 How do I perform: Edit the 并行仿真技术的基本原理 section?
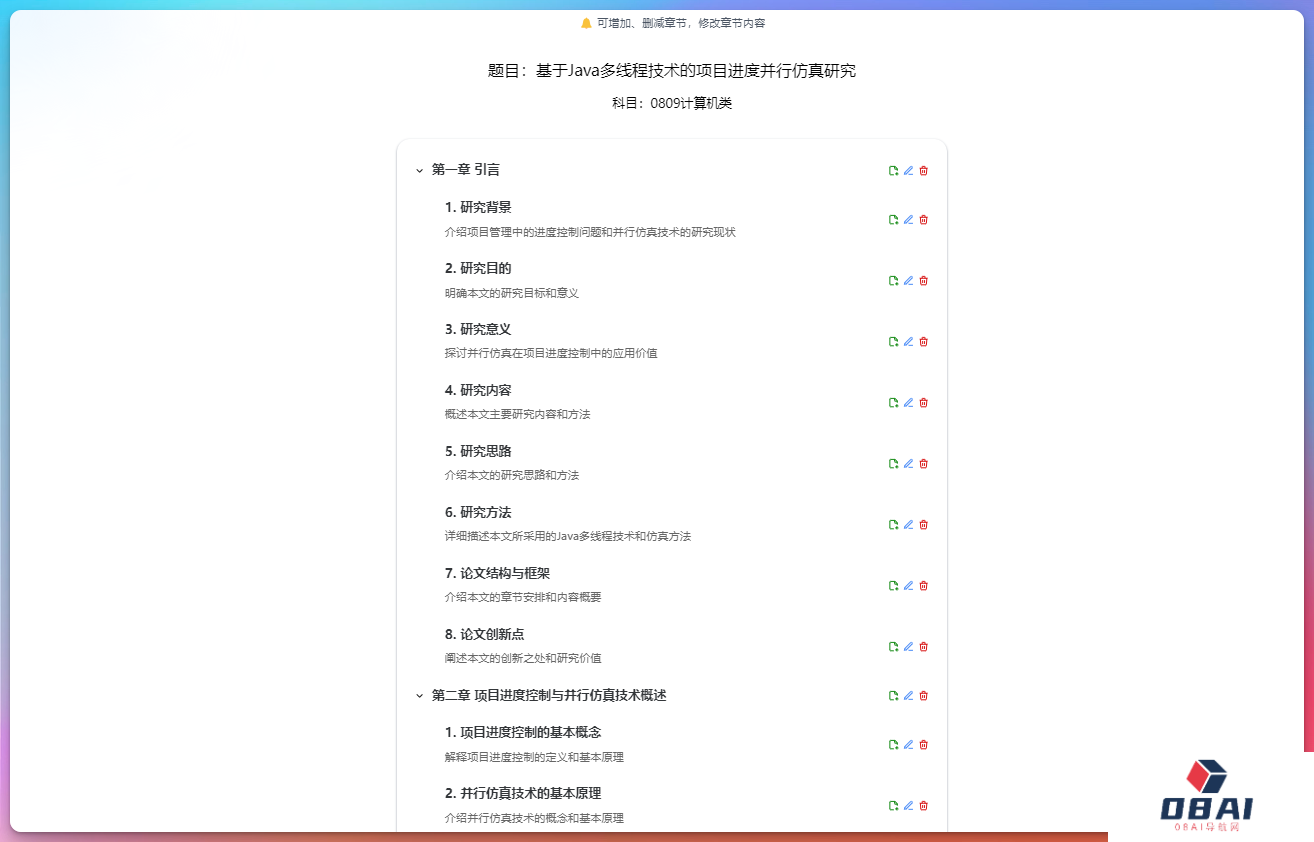point(909,806)
